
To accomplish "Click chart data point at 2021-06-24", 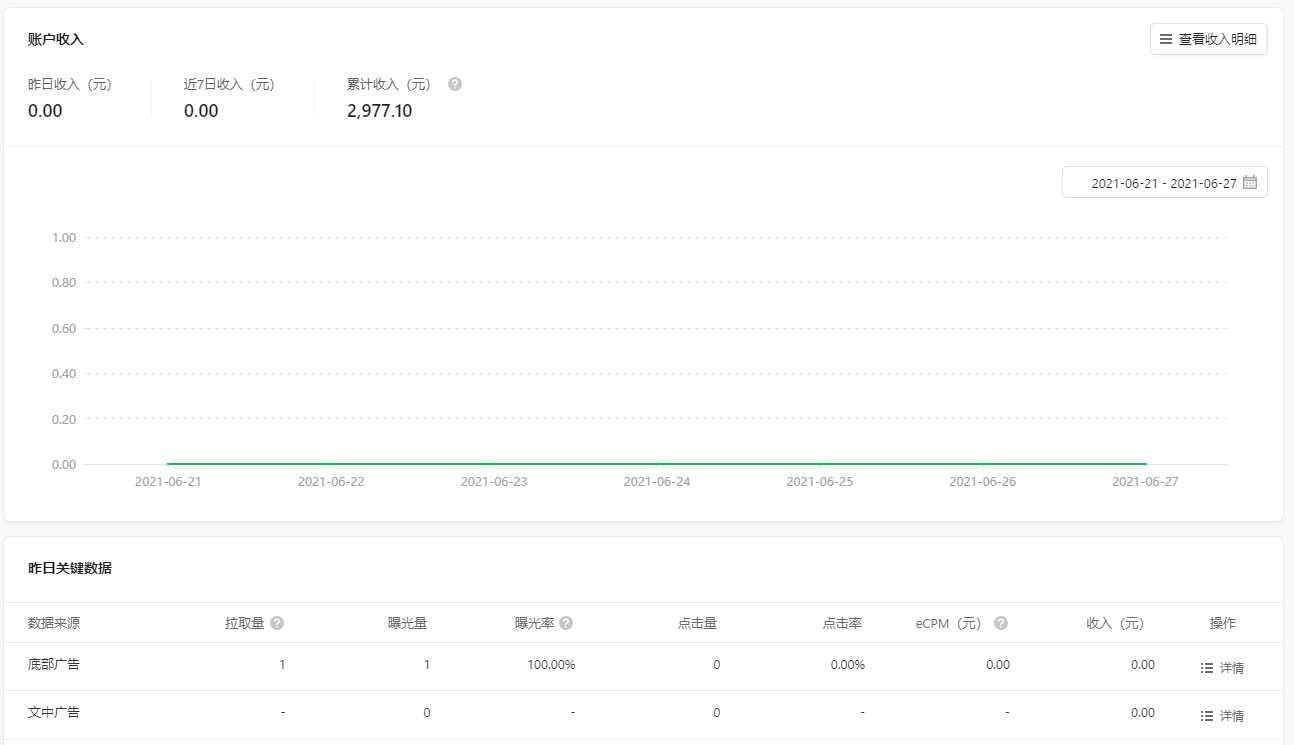I will (657, 464).
